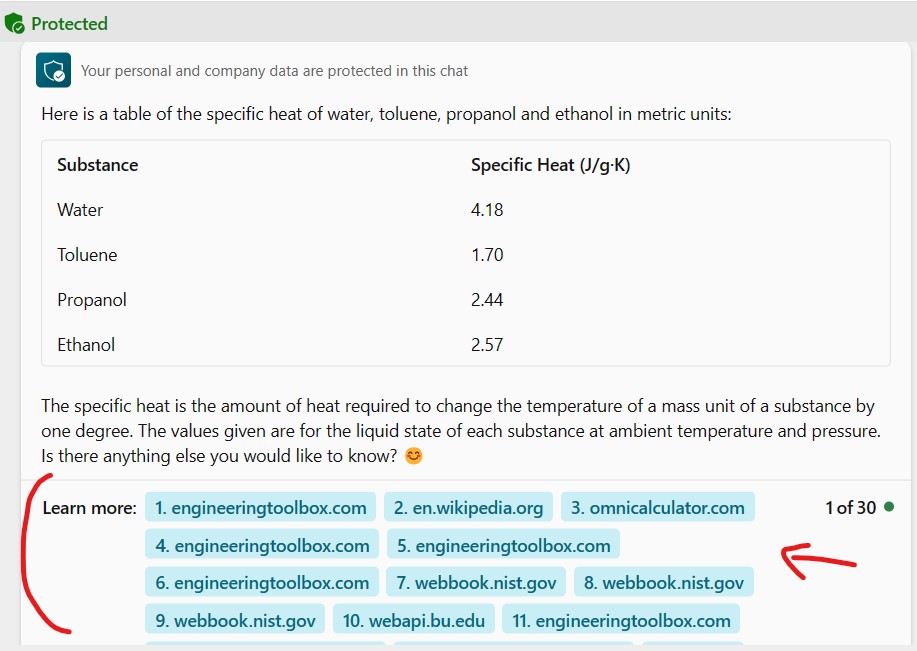The width and height of the screenshot is (917, 651).
Task: Open citation 4 engineeringtoolbox.com
Action: (260, 545)
